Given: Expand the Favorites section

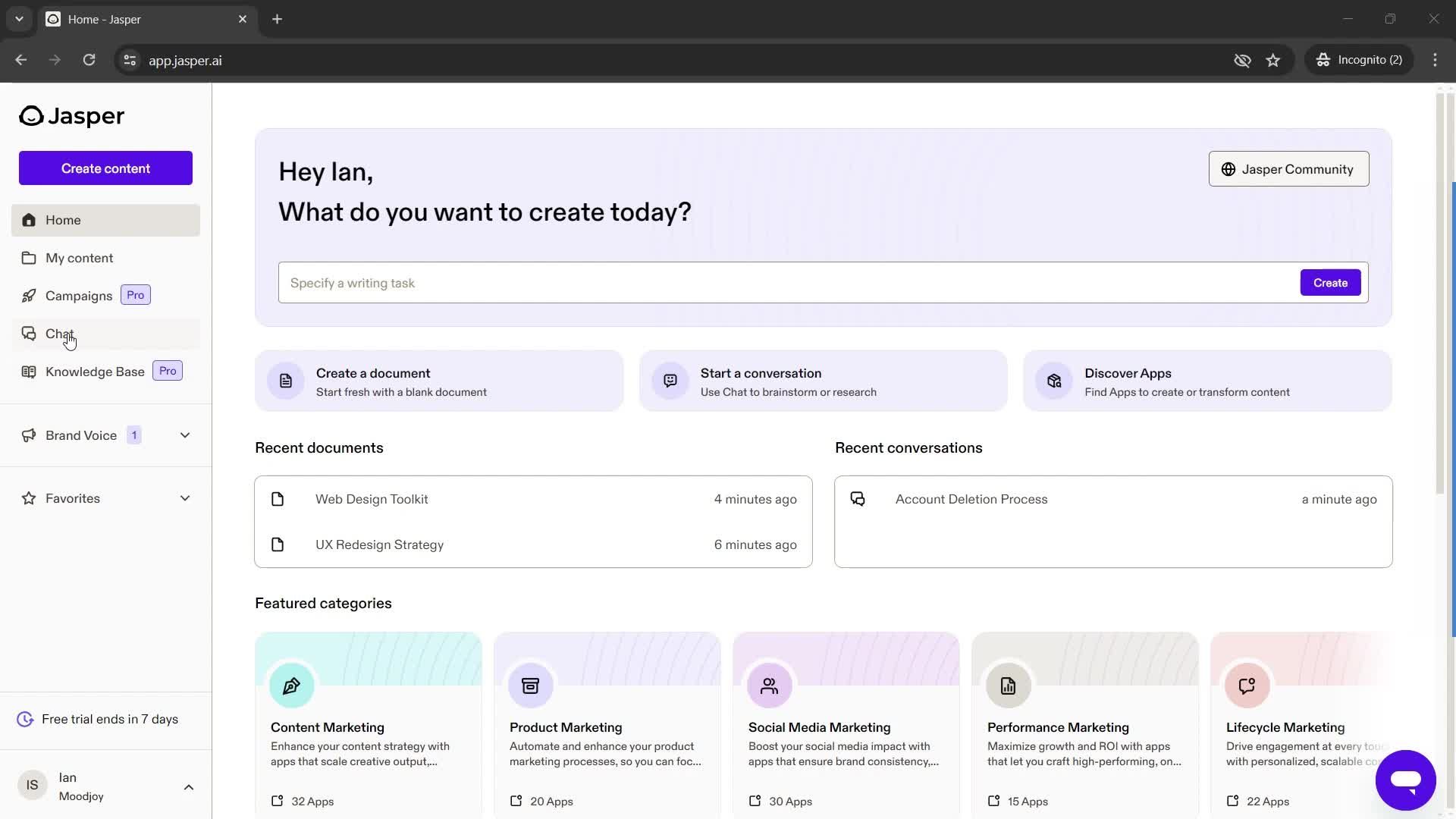Looking at the screenshot, I should 185,498.
